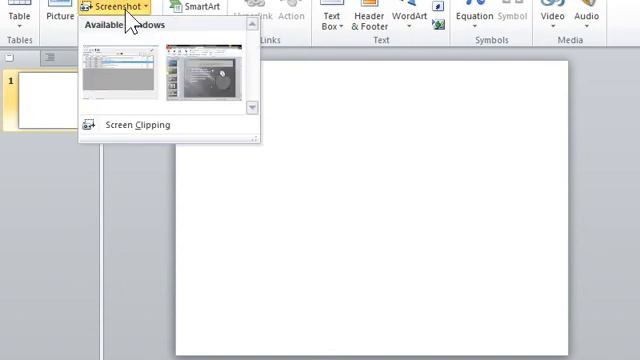The height and width of the screenshot is (360, 640).
Task: Click the gallery resize grip handle
Action: (x=254, y=139)
